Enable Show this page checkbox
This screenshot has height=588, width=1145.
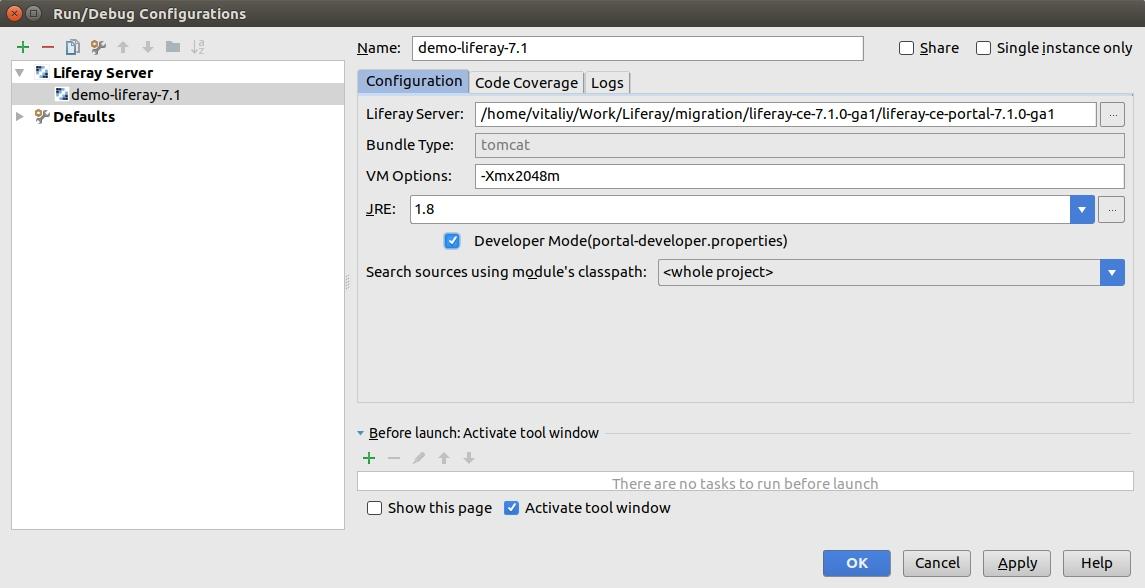click(x=375, y=508)
